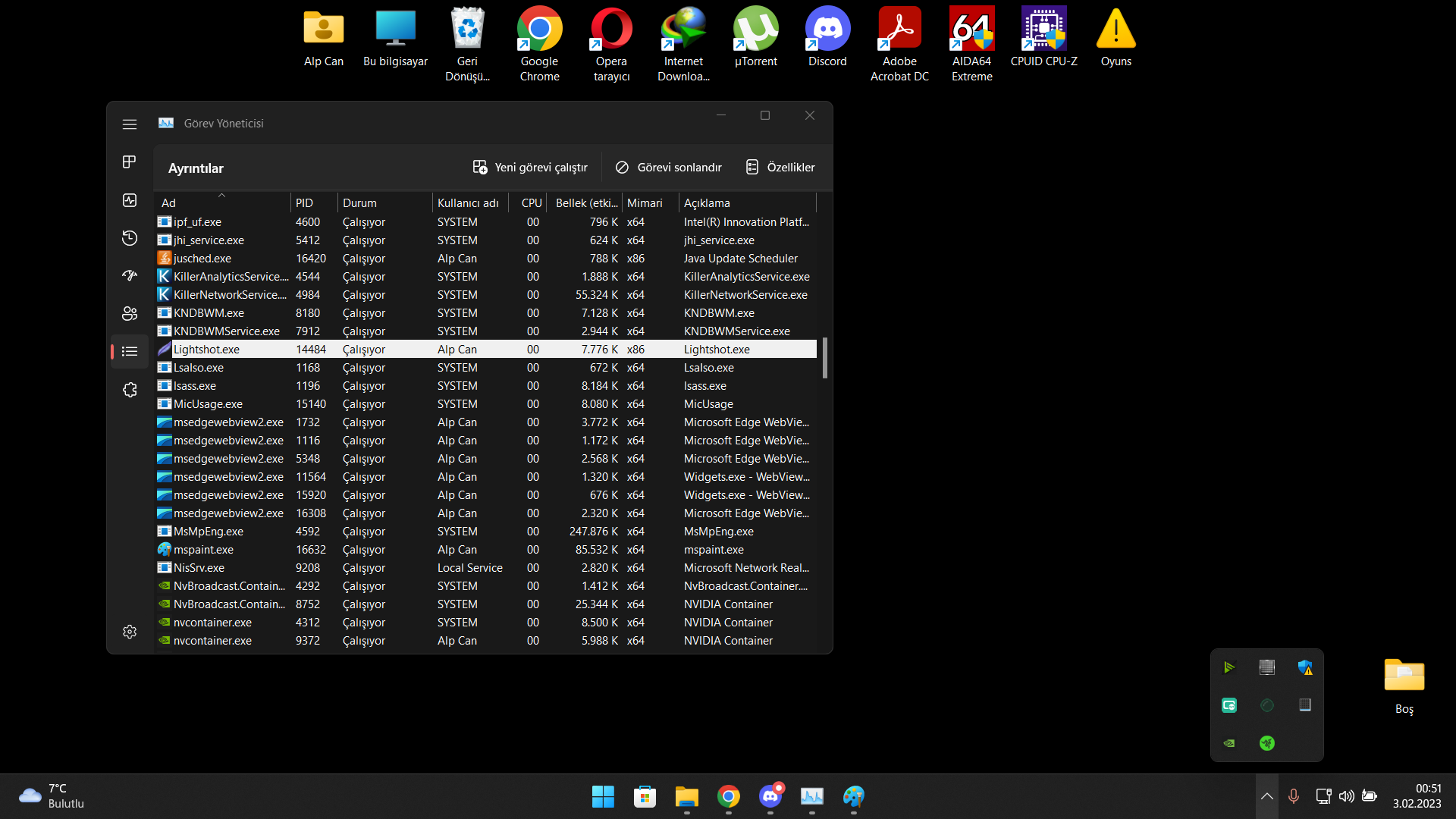Screen dimensions: 1456x819
Task: Open the Startup apps page icon
Action: pyautogui.click(x=129, y=275)
